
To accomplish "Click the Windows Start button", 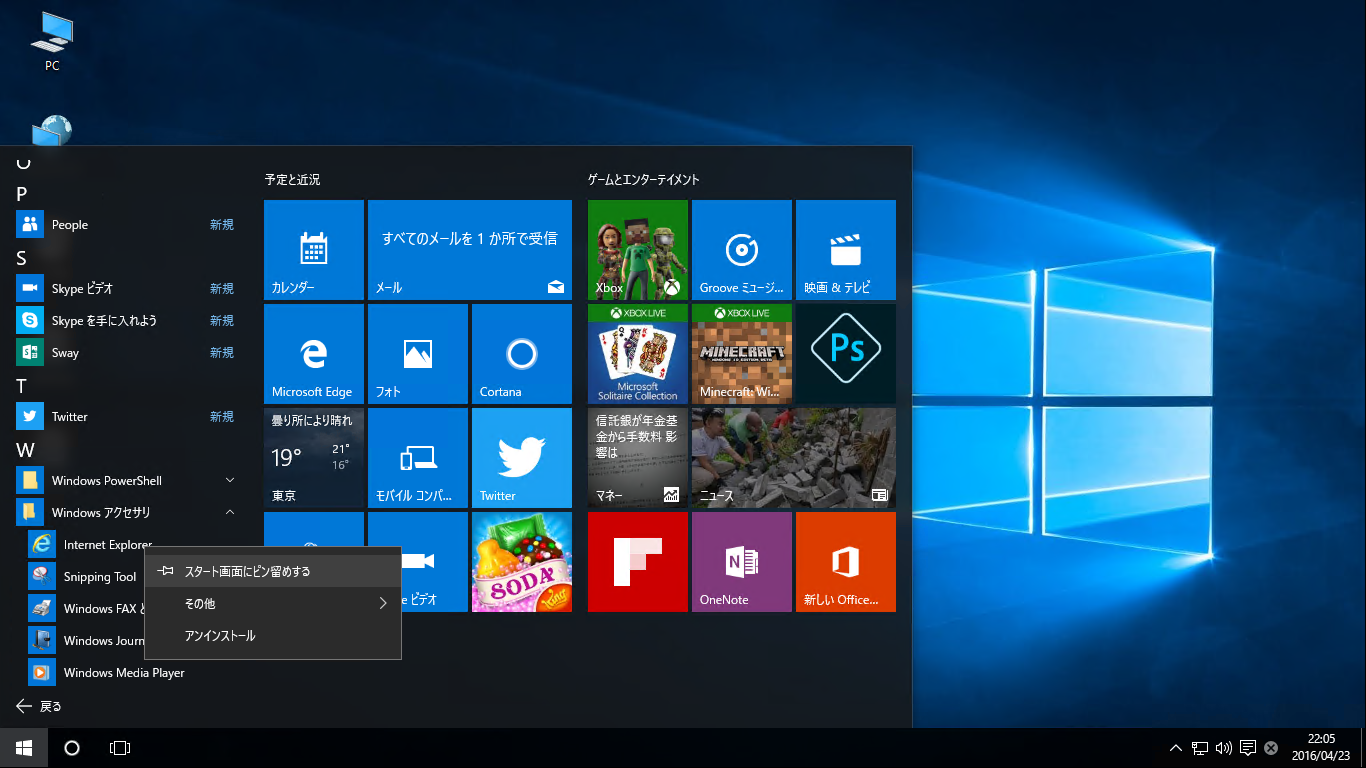I will [24, 748].
